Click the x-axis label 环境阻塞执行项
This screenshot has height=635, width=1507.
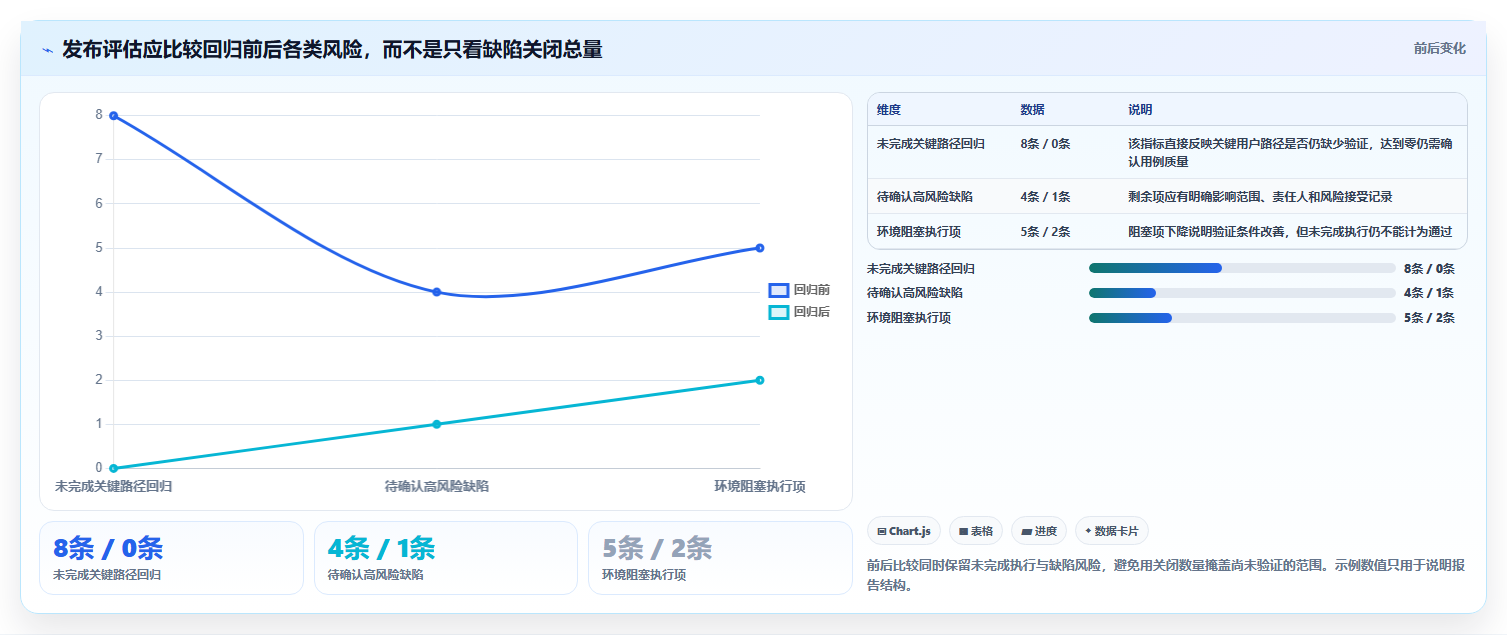760,486
